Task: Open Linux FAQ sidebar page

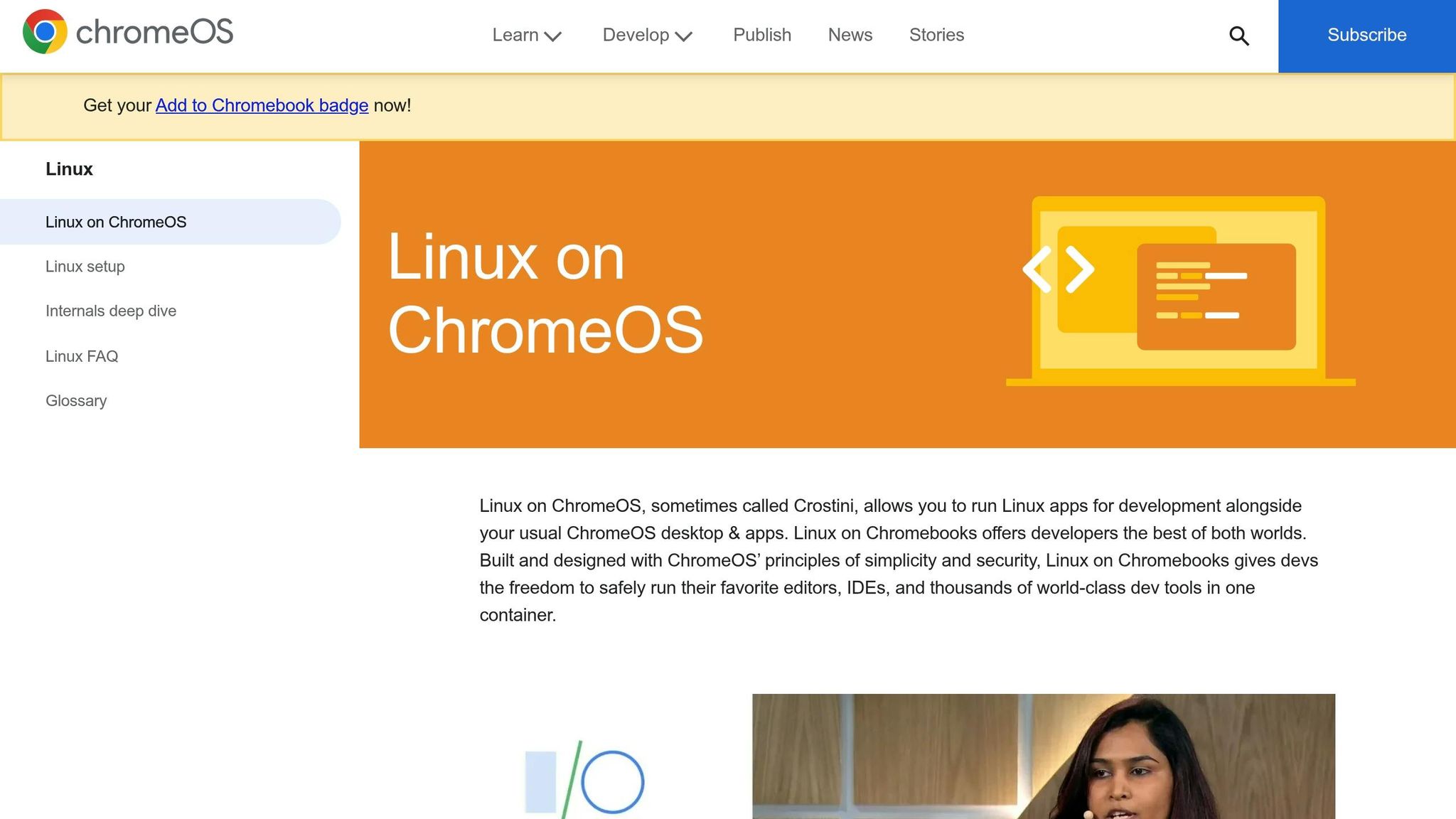Action: click(82, 356)
